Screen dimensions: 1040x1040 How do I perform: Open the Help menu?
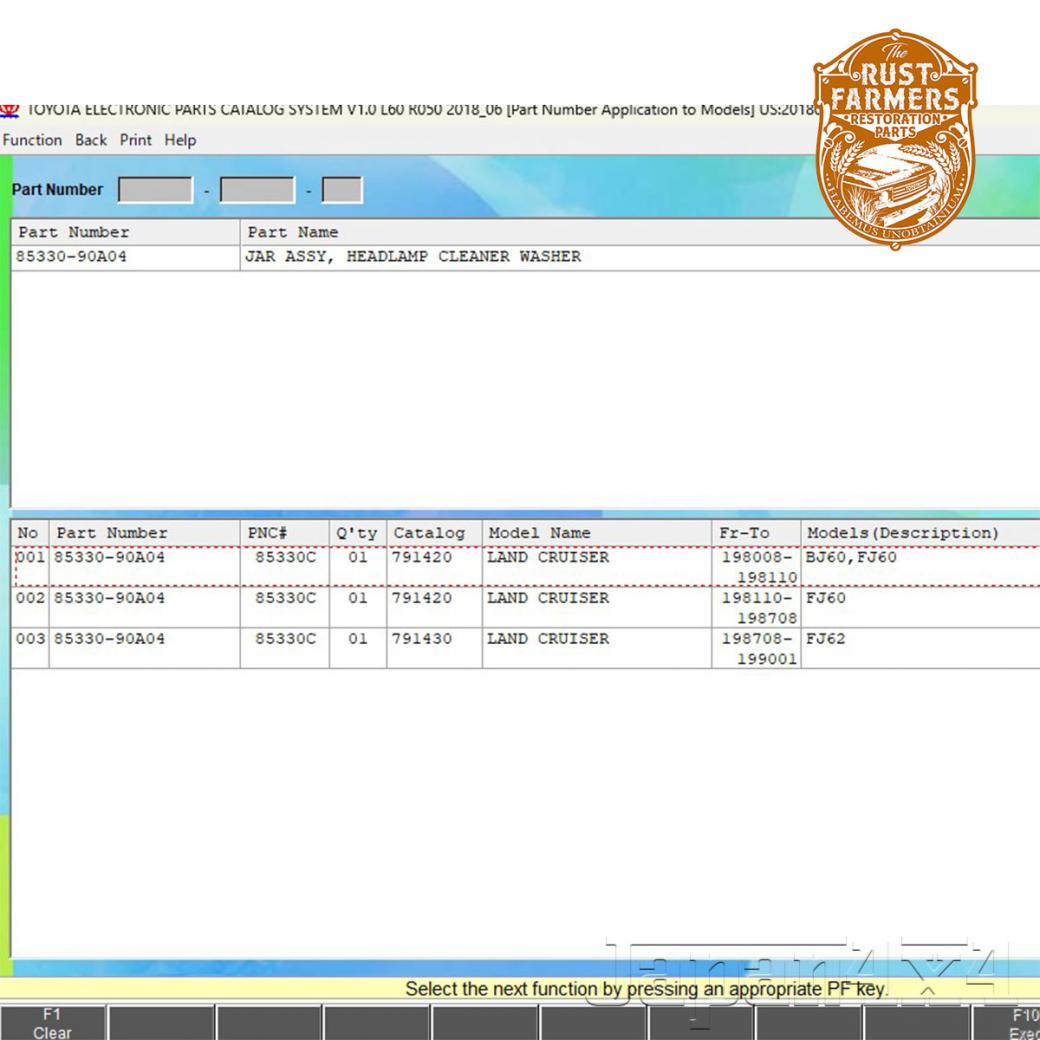point(180,140)
